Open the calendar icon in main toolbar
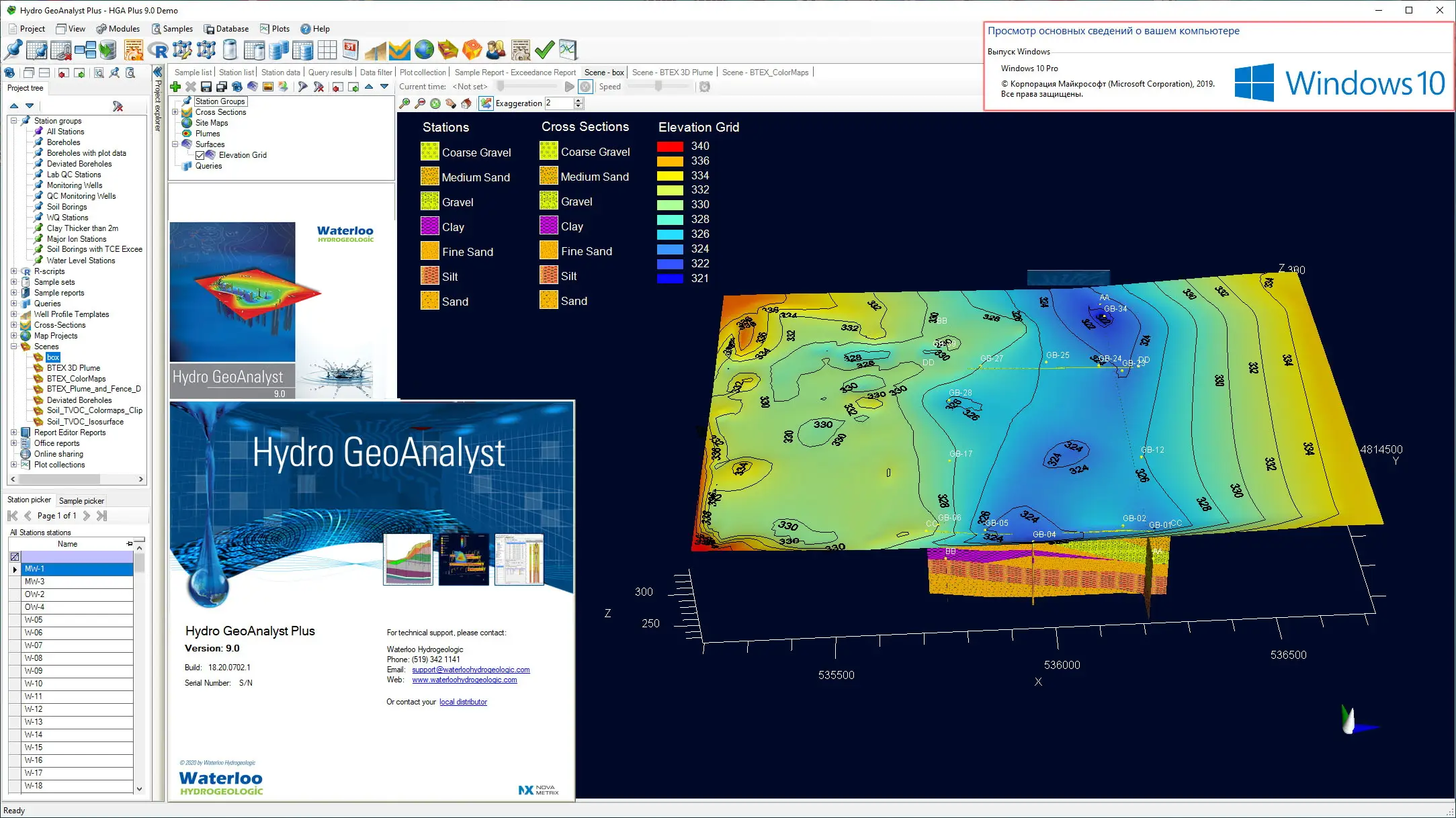The image size is (1456, 818). [x=351, y=50]
